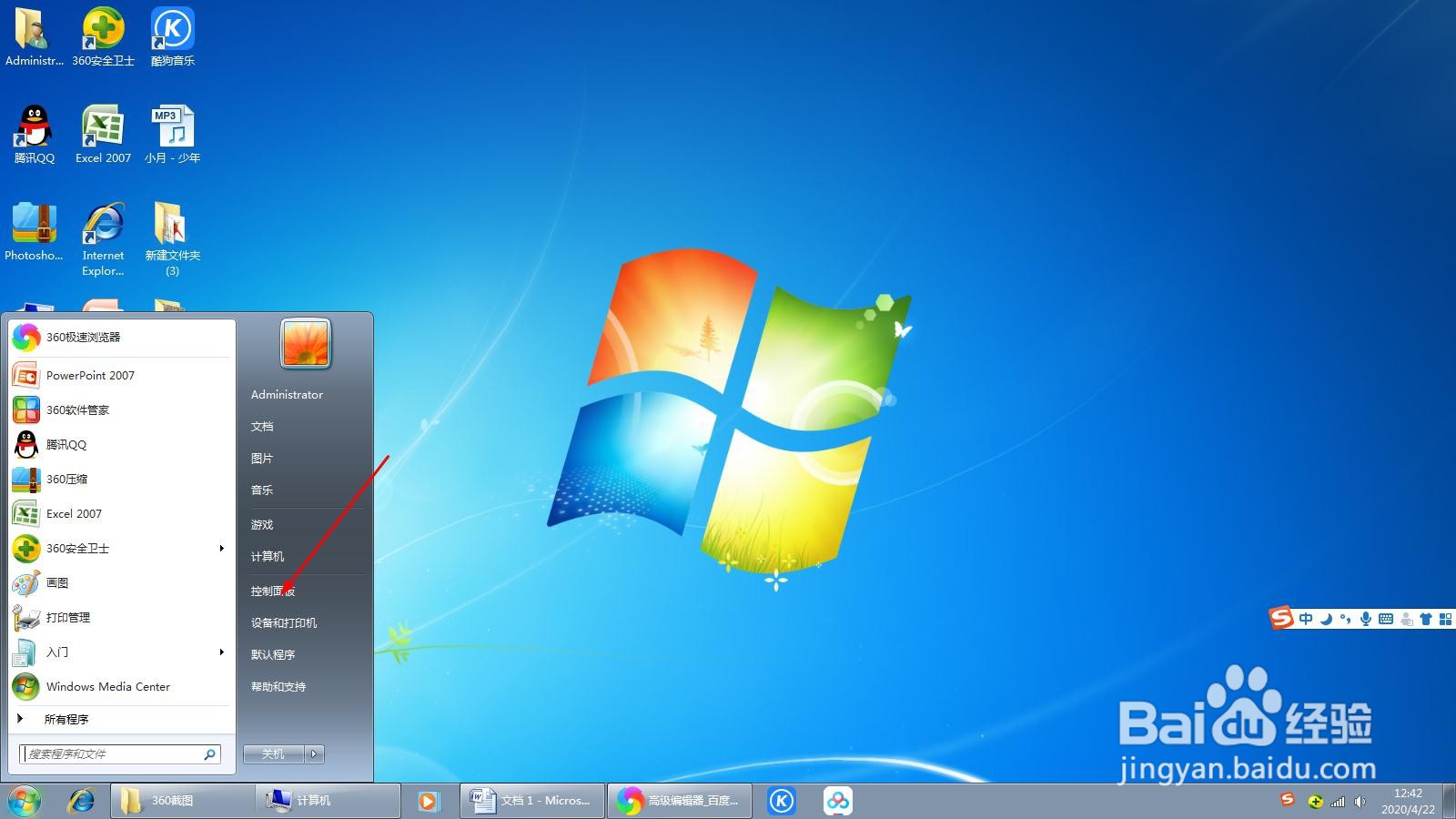The image size is (1456, 819).
Task: Click Sogou input tray icon
Action: click(1288, 800)
